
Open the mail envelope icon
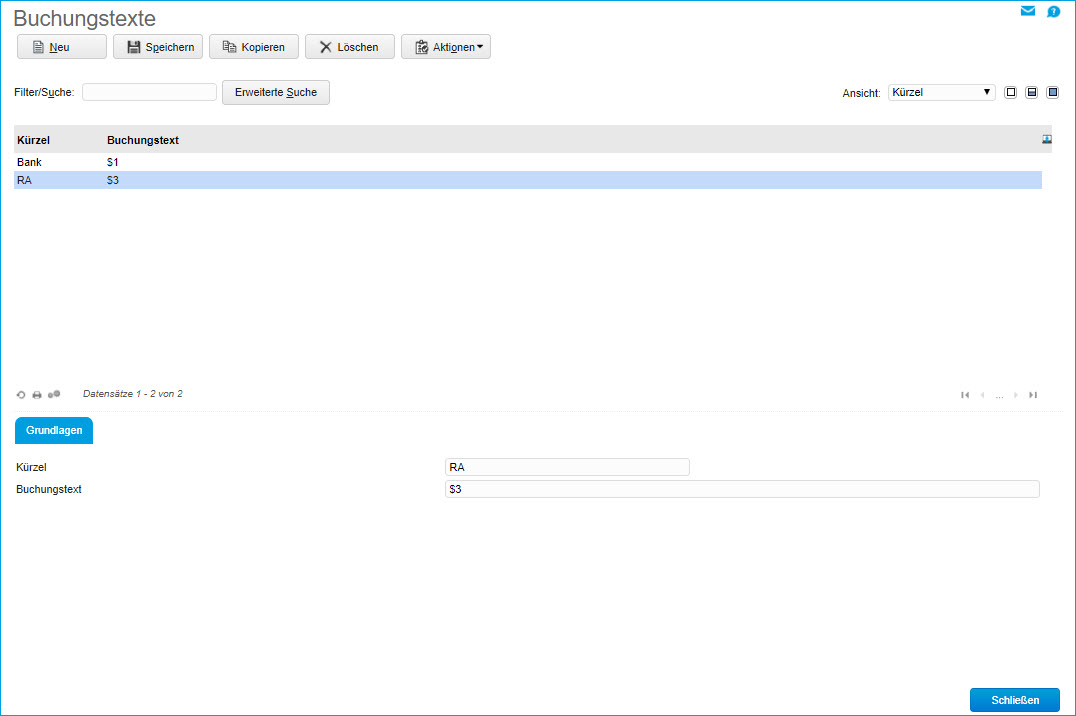pos(1027,12)
